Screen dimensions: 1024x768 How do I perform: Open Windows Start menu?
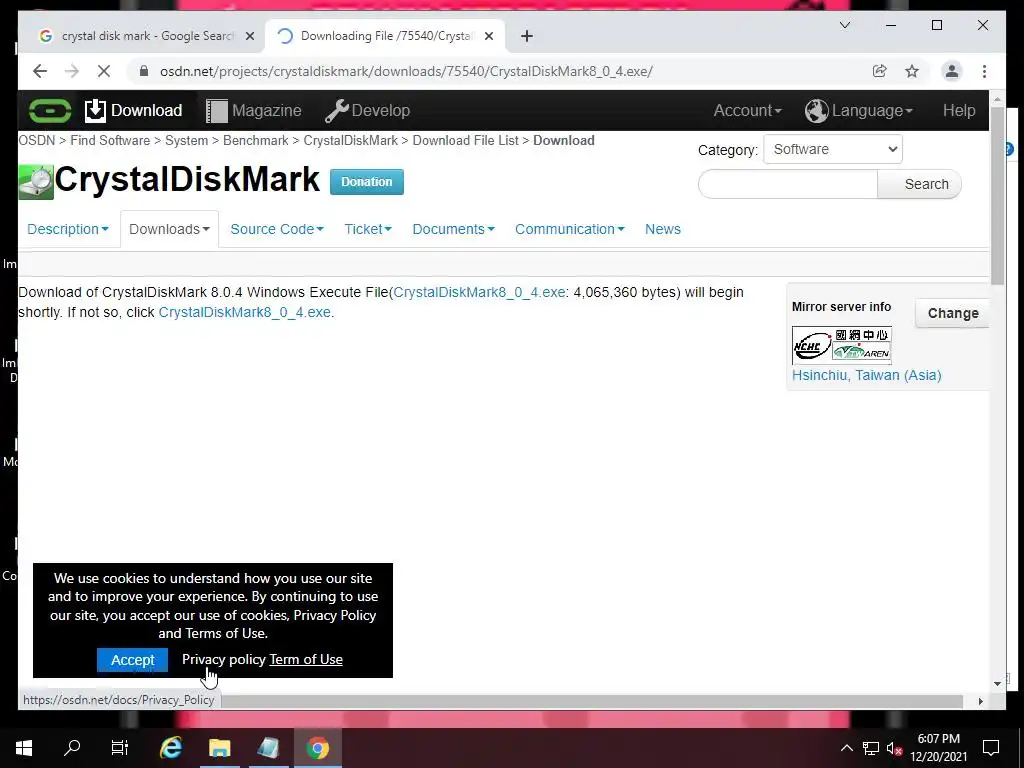point(24,748)
